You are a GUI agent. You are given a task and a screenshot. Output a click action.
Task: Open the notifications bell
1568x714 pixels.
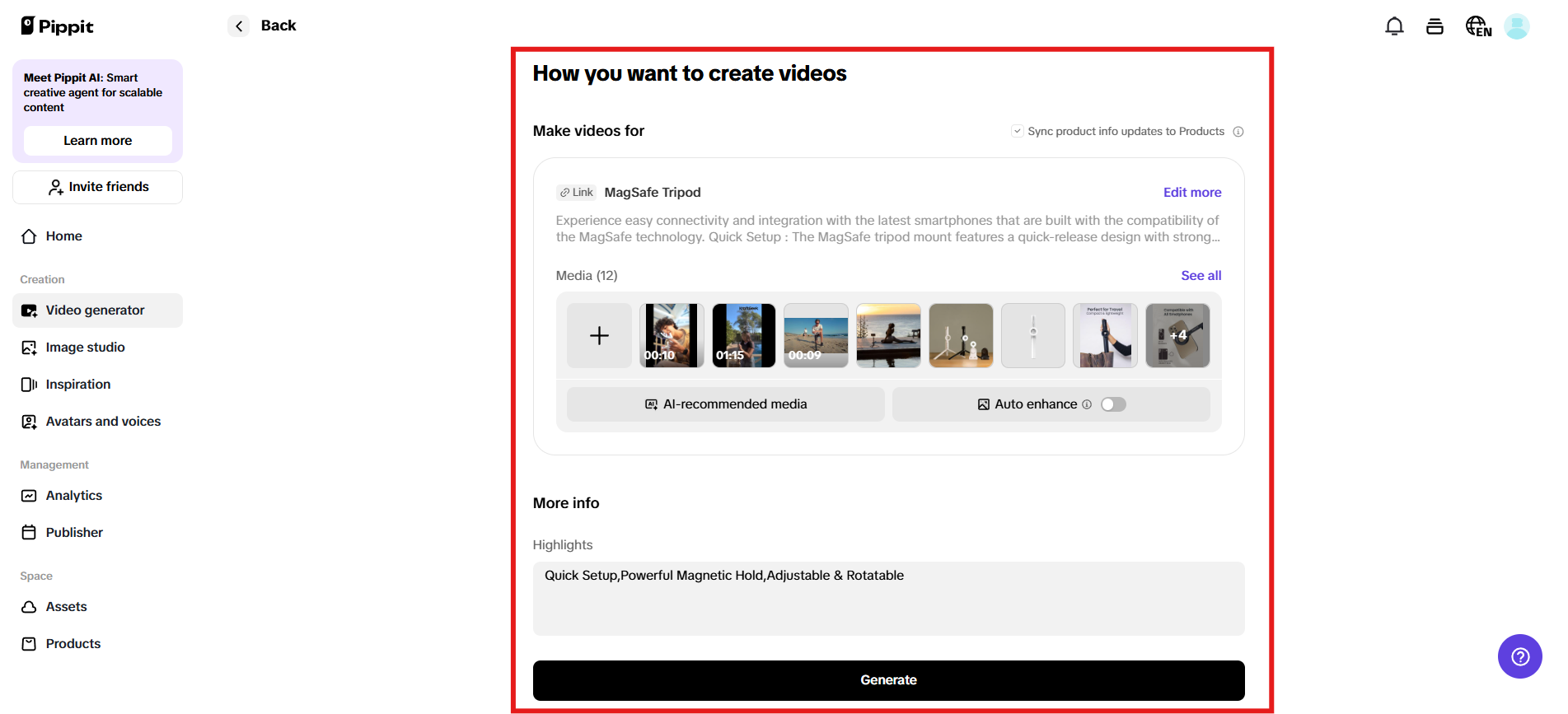click(1394, 26)
